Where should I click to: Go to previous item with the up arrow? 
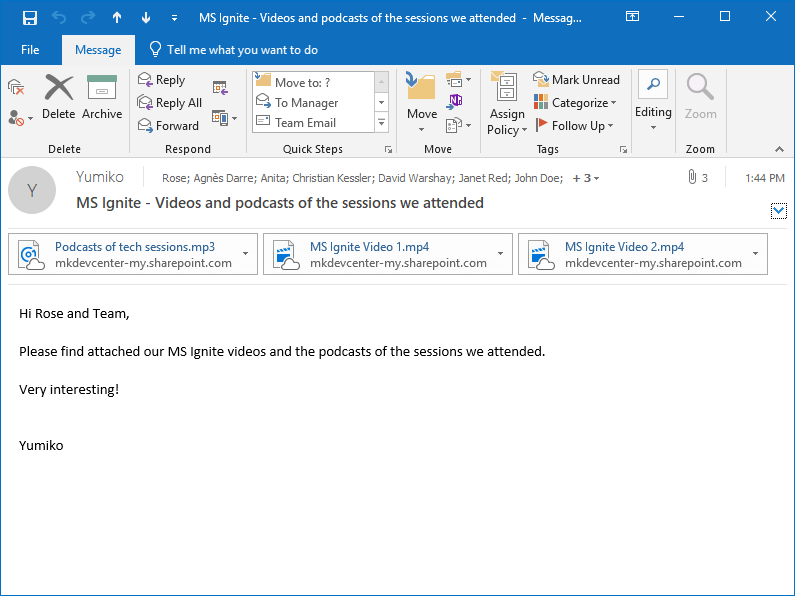(x=117, y=18)
